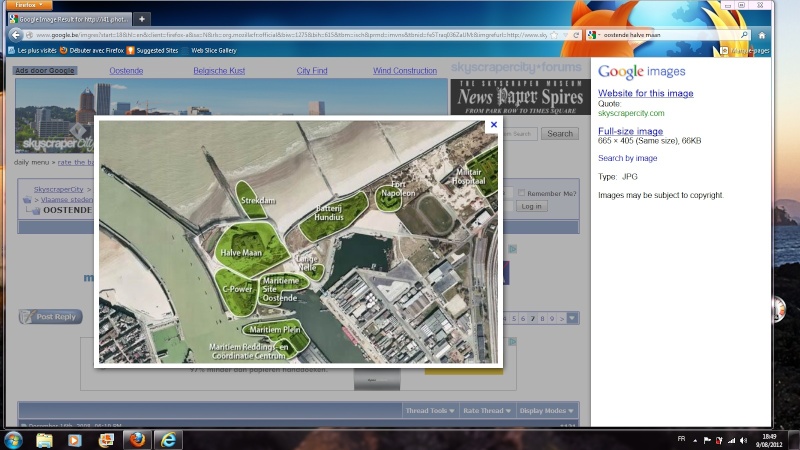Click the network signal icon in the tray
Viewport: 800px width, 450px height.
pyautogui.click(x=732, y=440)
